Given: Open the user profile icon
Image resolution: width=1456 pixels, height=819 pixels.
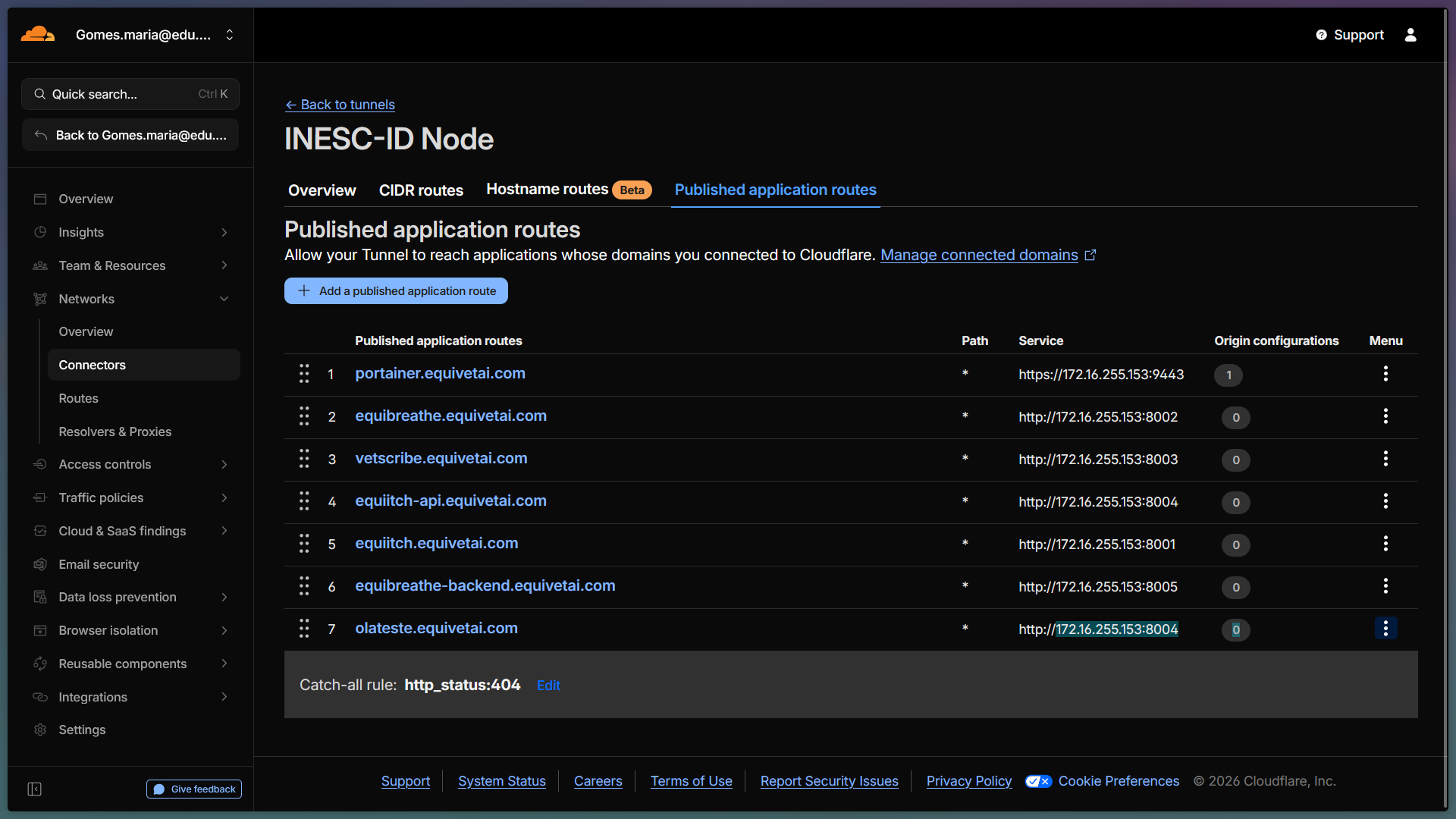Looking at the screenshot, I should point(1410,35).
